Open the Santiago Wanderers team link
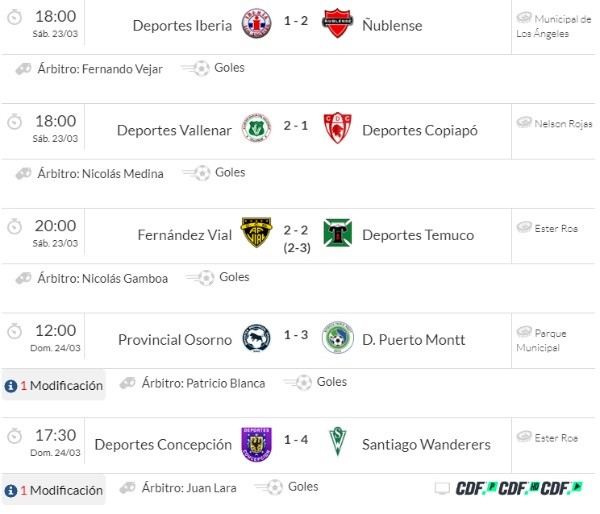Screen dimensions: 600x514 426,445
